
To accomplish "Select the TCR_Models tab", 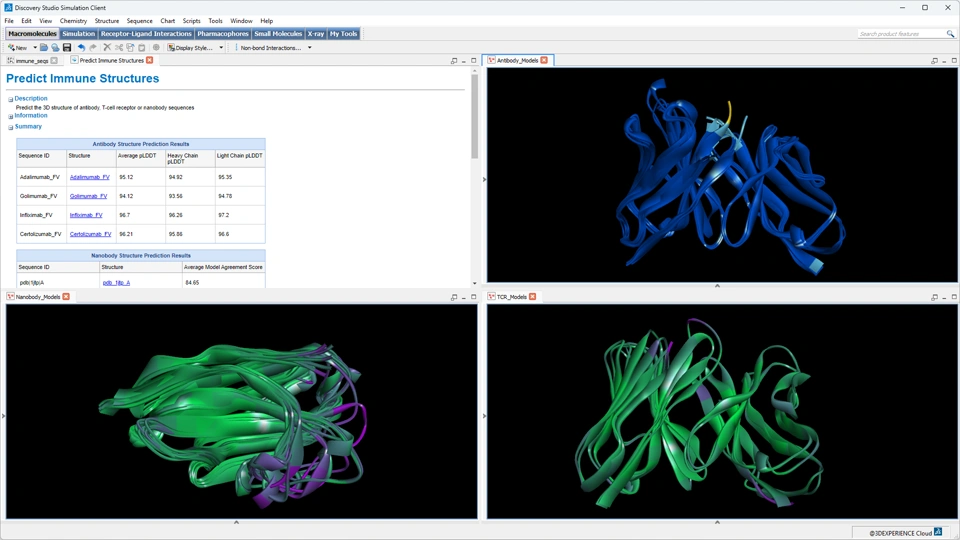I will (x=511, y=296).
